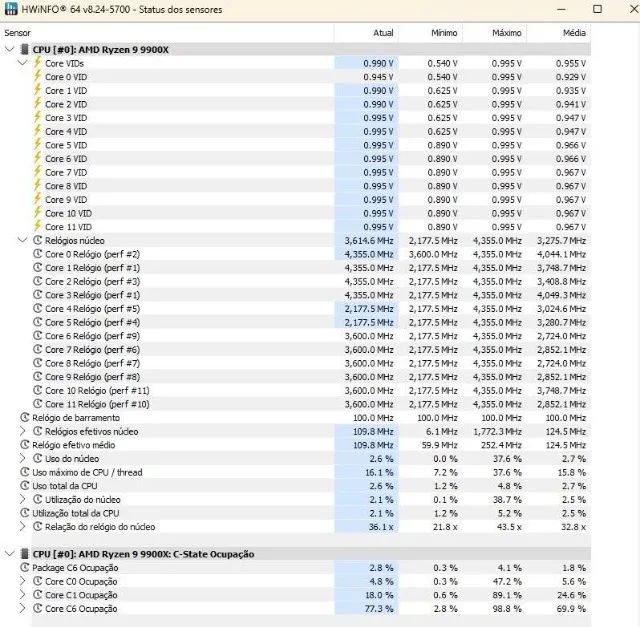Collapse the CPU C-State Ocupação section
Image resolution: width=640 pixels, height=627 pixels.
[9, 554]
